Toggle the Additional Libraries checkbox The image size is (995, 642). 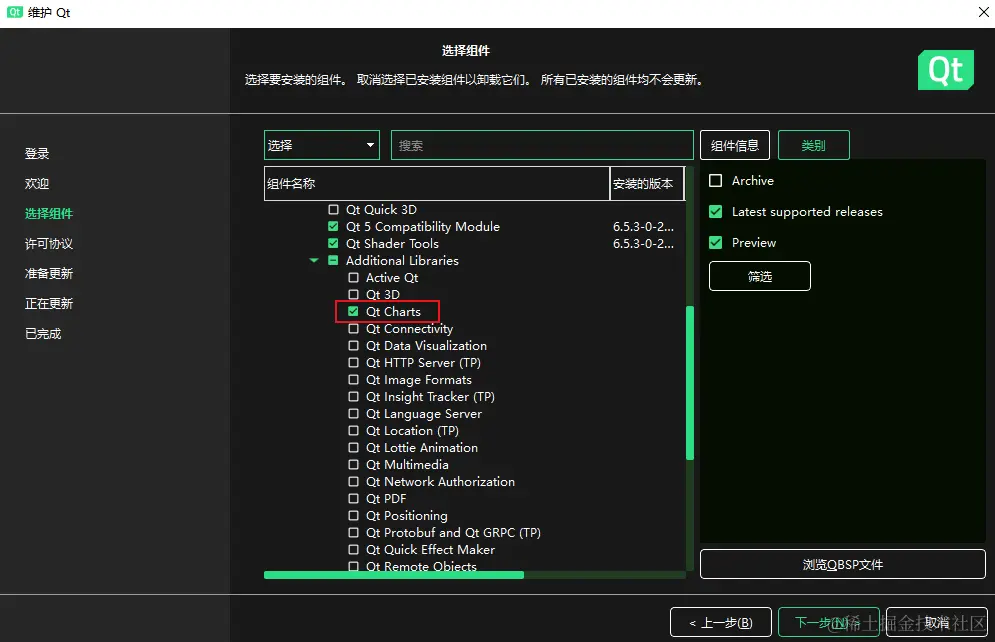(x=333, y=261)
